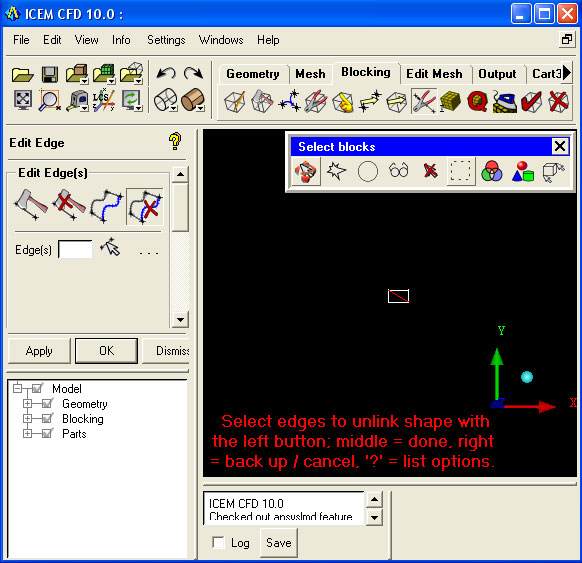Toggle the Parts visibility checkbox in tree
This screenshot has height=563, width=582.
47,433
